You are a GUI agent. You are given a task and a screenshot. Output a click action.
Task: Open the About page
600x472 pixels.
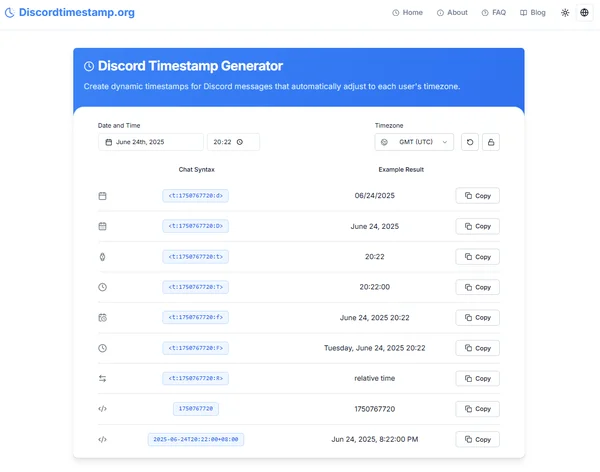452,13
